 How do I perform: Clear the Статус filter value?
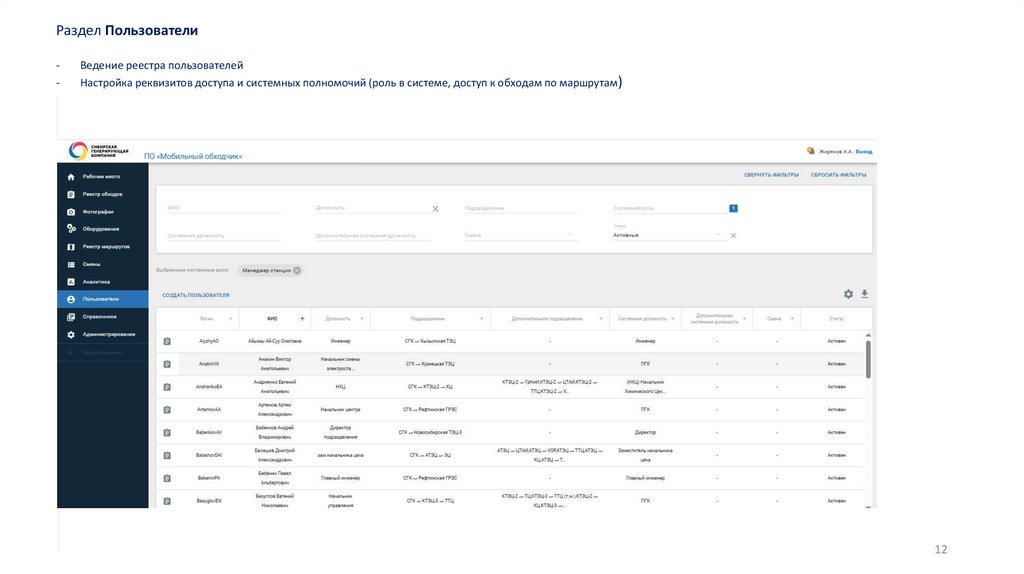tap(733, 236)
